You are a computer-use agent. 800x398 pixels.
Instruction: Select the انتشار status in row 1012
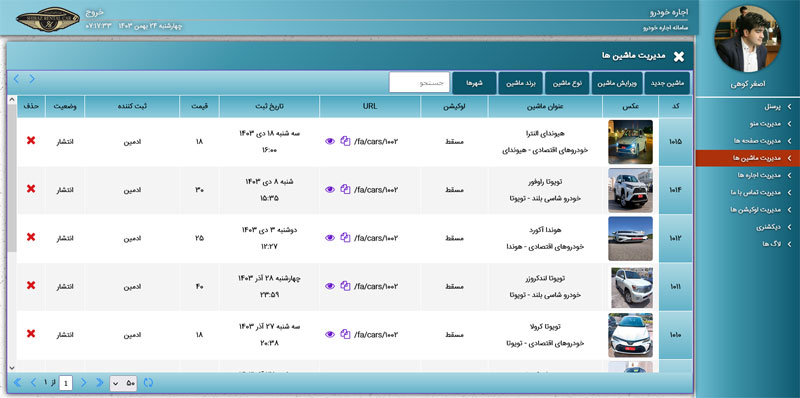[x=65, y=238]
